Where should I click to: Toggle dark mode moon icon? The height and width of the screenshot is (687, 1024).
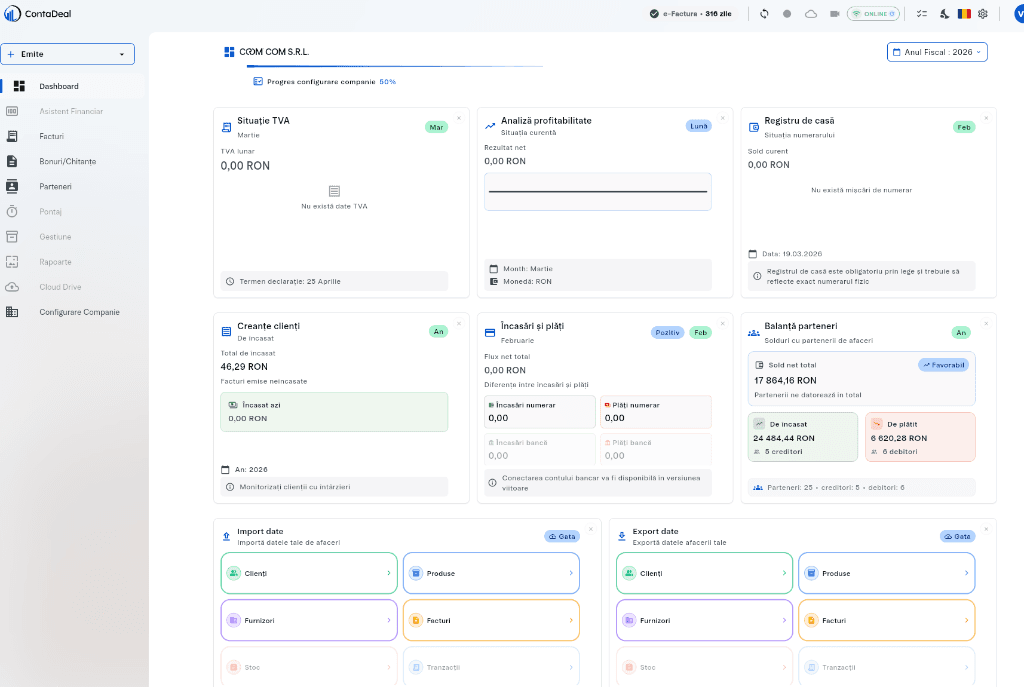click(x=944, y=14)
